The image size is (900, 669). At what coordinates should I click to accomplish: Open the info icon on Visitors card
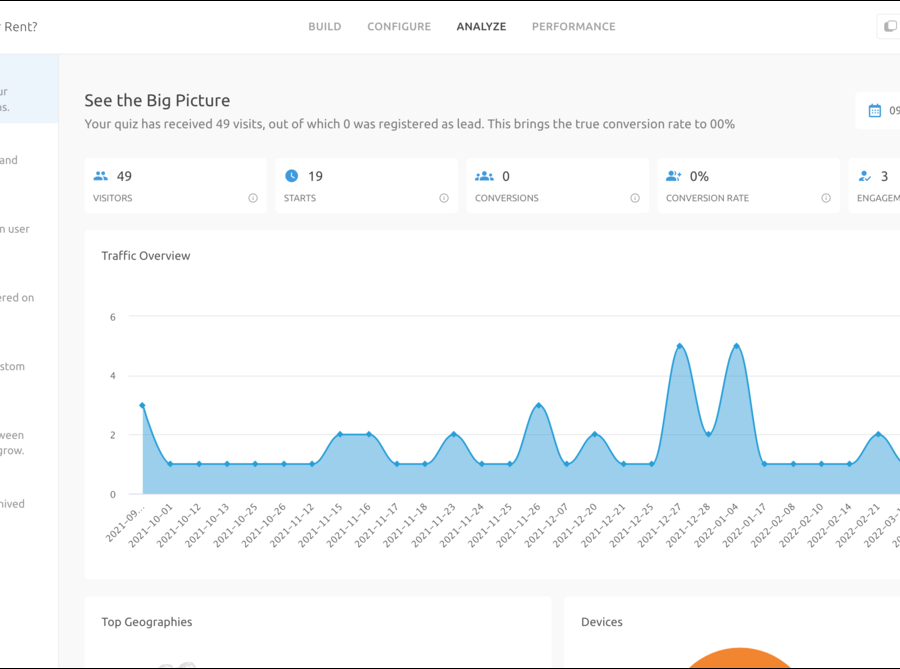pyautogui.click(x=253, y=198)
